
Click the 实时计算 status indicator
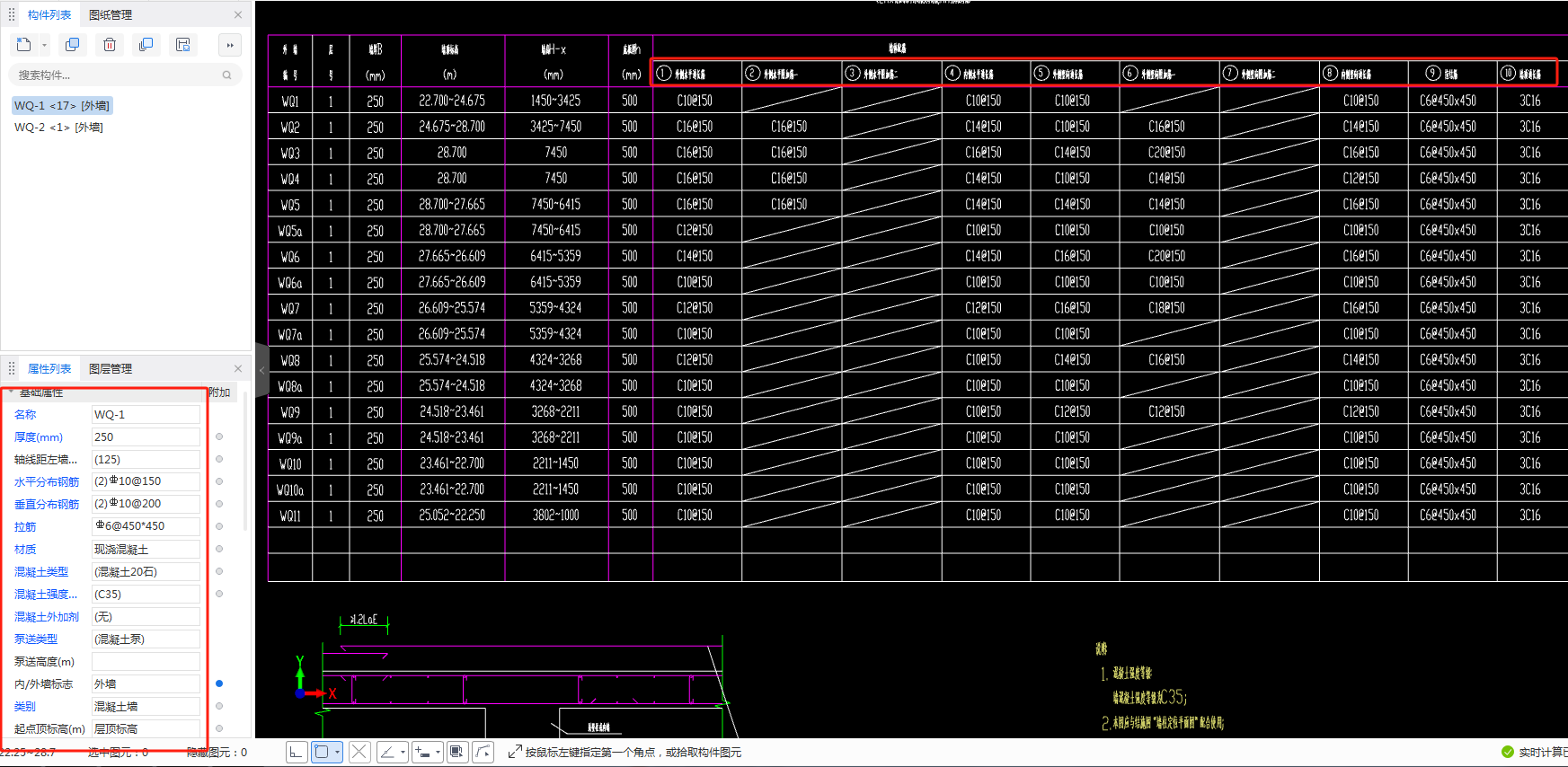click(x=1534, y=752)
